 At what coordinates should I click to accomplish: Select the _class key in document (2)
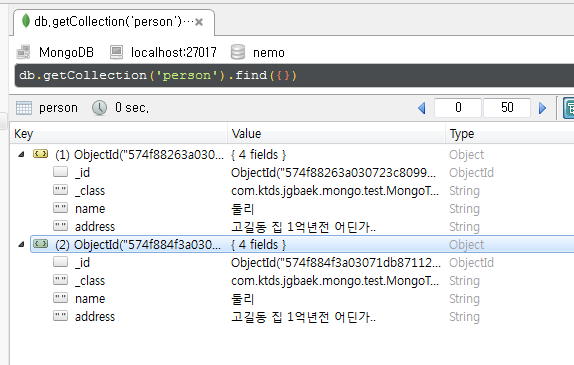coord(90,280)
